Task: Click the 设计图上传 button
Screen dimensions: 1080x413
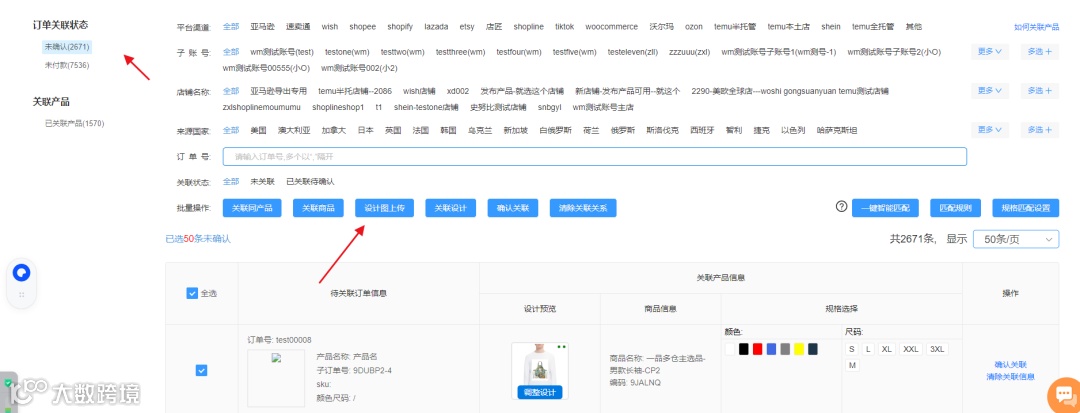Action: click(384, 208)
